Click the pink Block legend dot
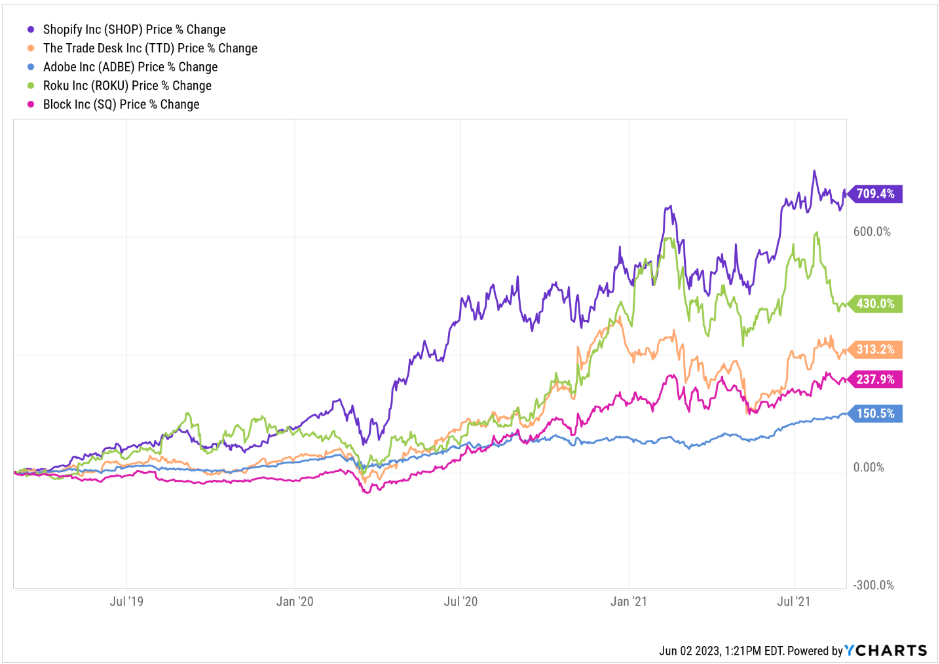Image resolution: width=939 pixels, height=664 pixels. coord(32,104)
